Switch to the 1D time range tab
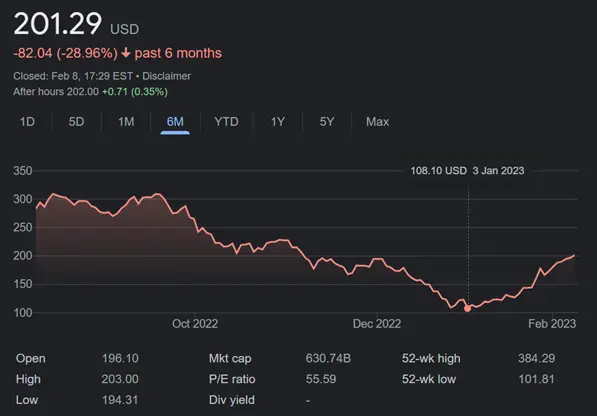This screenshot has width=597, height=416. (x=27, y=122)
